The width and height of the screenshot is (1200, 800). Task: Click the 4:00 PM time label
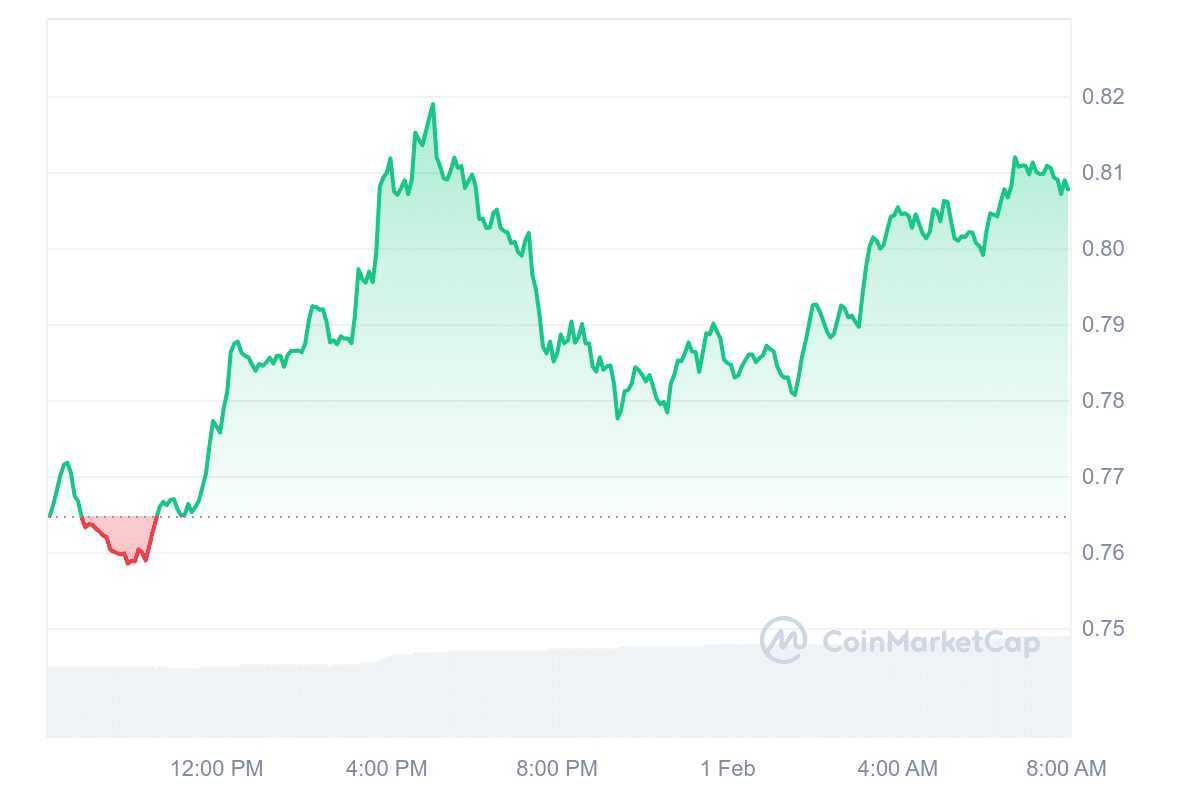coord(388,768)
